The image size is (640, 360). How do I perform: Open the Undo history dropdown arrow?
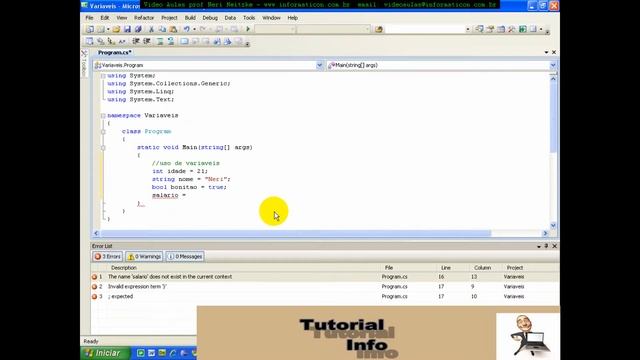(x=194, y=29)
